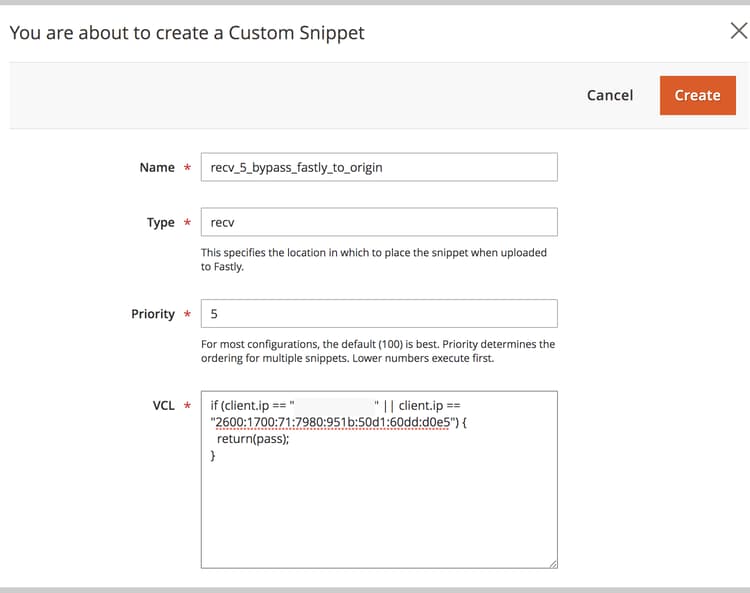Click the Type field label
Viewport: 750px width, 593px height.
point(161,222)
